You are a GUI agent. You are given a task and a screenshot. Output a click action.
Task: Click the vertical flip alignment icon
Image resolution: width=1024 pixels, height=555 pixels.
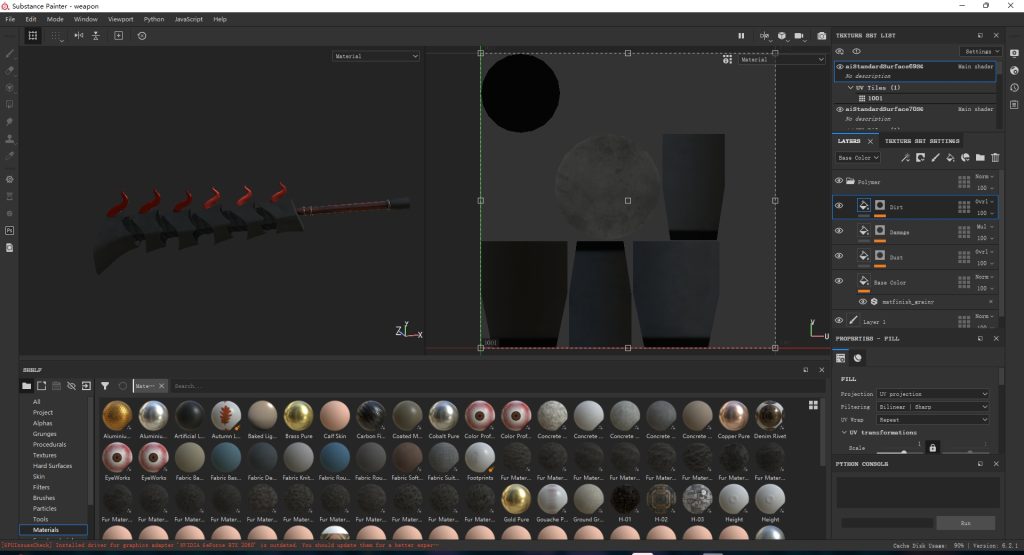96,36
